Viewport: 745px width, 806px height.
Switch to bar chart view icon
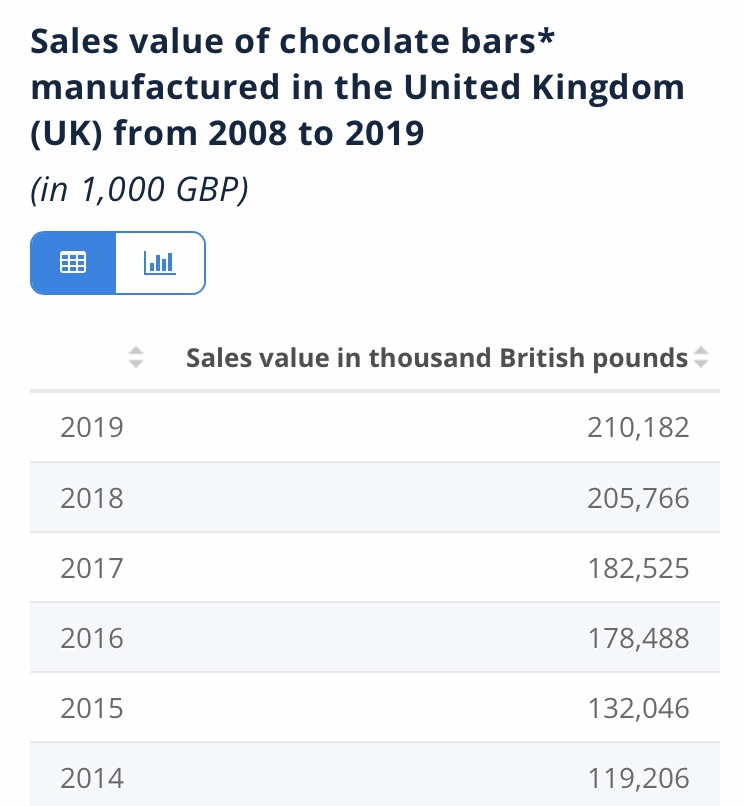(x=160, y=263)
